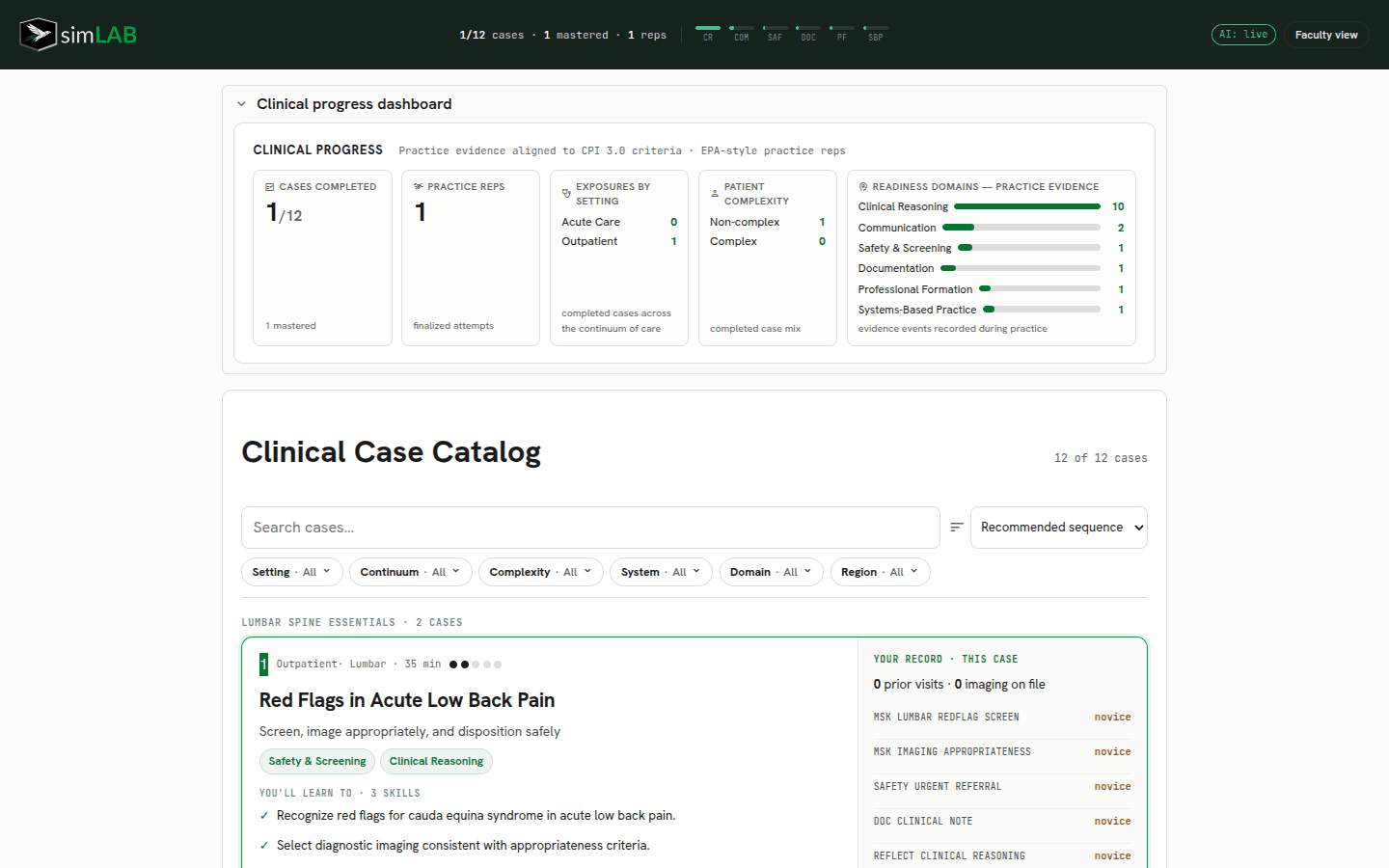Click the COM progress bar in the header
Viewport: 1389px width, 868px height.
[x=742, y=29]
